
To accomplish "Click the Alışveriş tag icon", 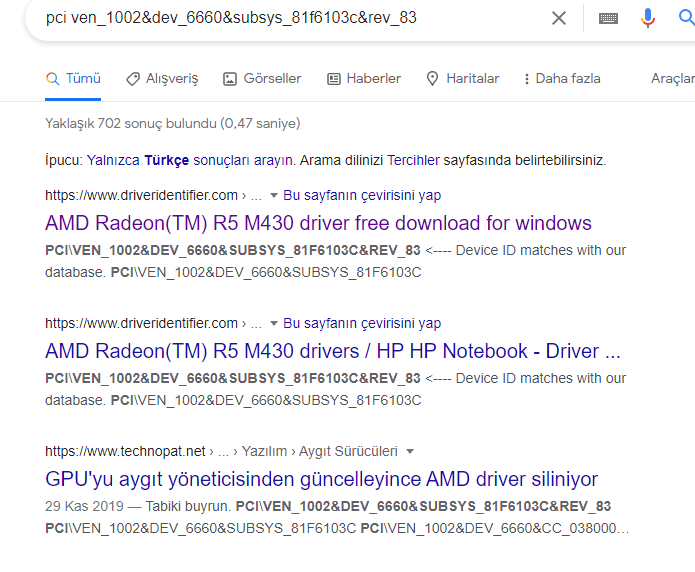I will [133, 79].
